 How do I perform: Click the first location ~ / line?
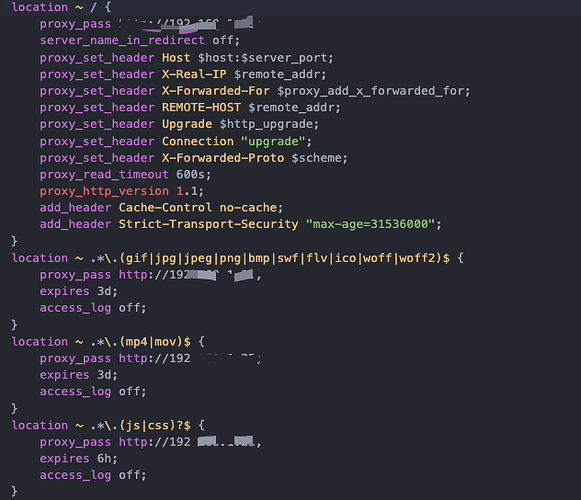click(62, 7)
